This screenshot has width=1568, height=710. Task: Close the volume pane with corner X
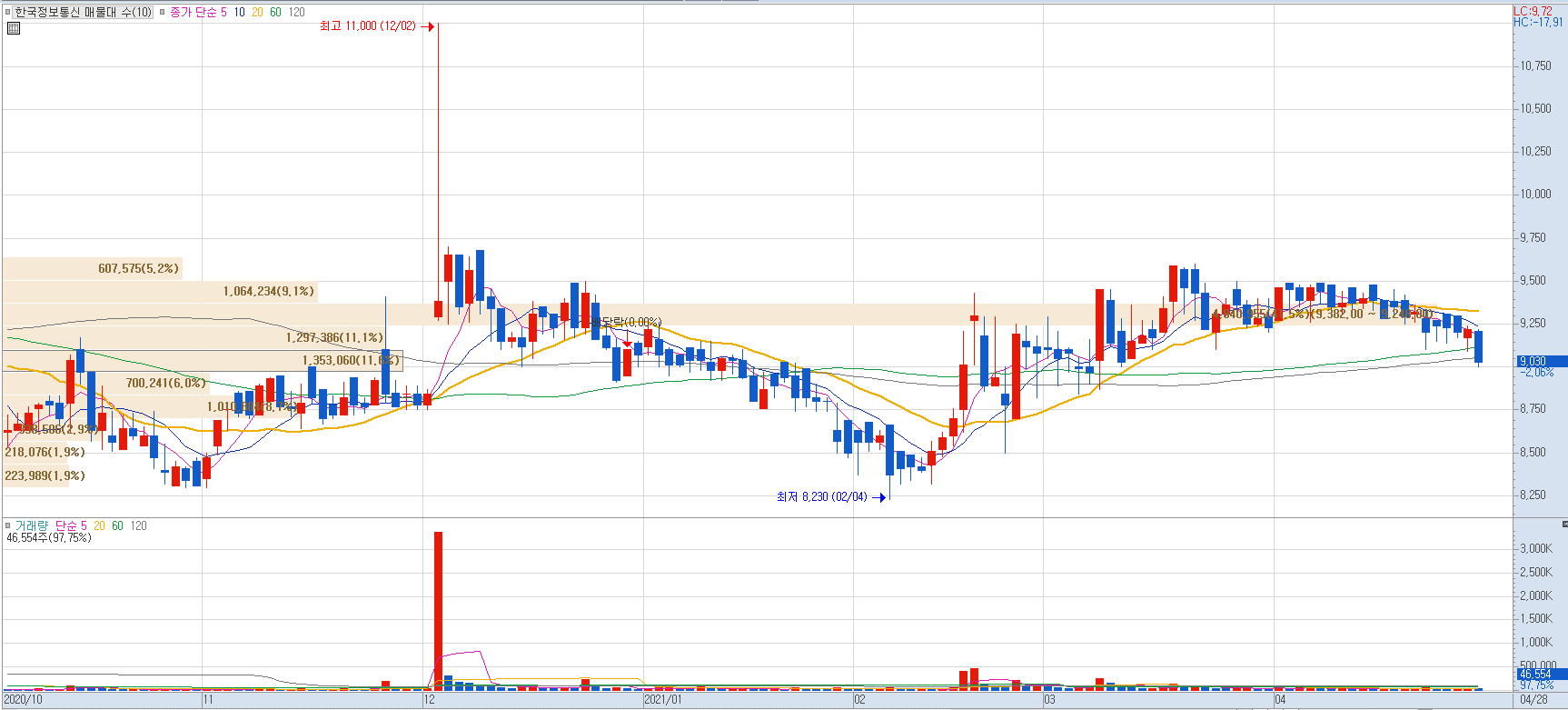[x=1563, y=525]
